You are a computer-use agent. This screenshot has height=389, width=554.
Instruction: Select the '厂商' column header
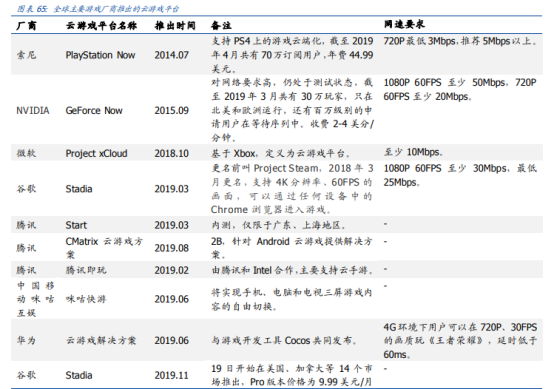26,25
